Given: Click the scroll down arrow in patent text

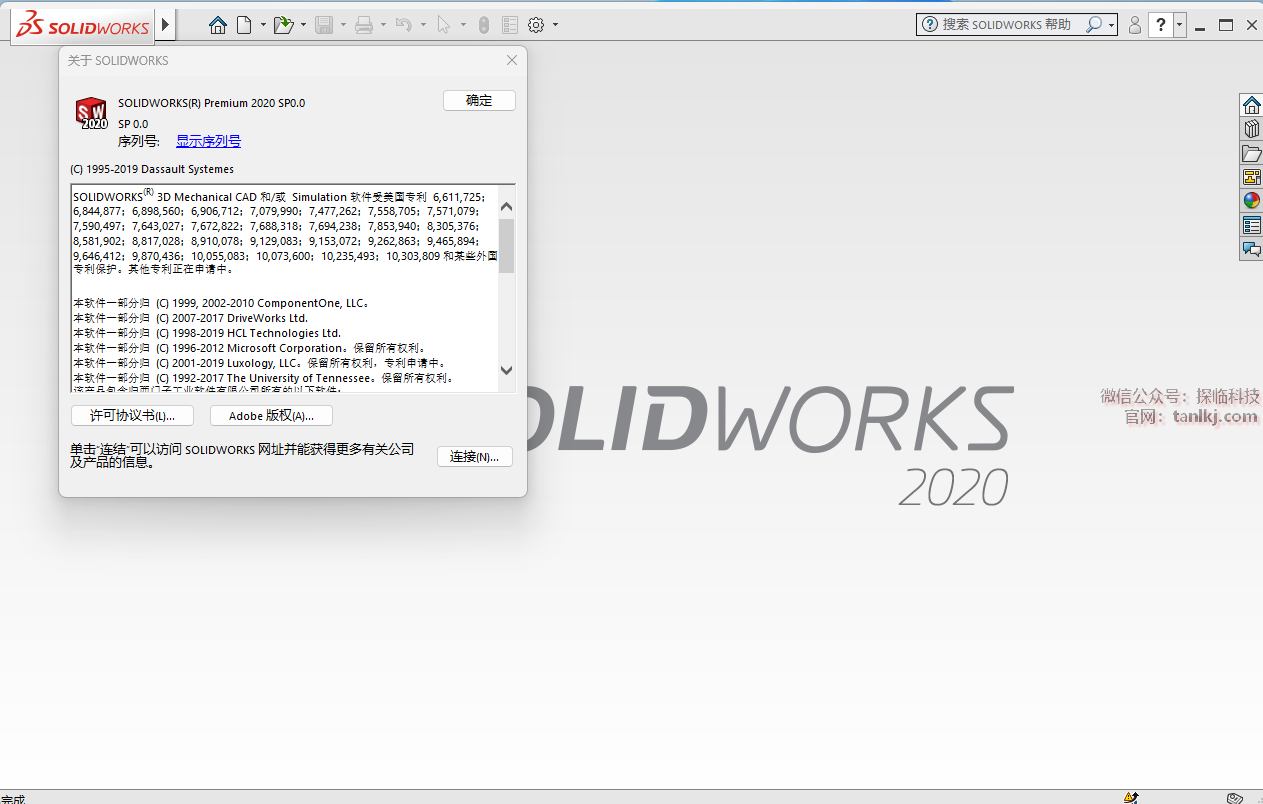Looking at the screenshot, I should [x=506, y=370].
